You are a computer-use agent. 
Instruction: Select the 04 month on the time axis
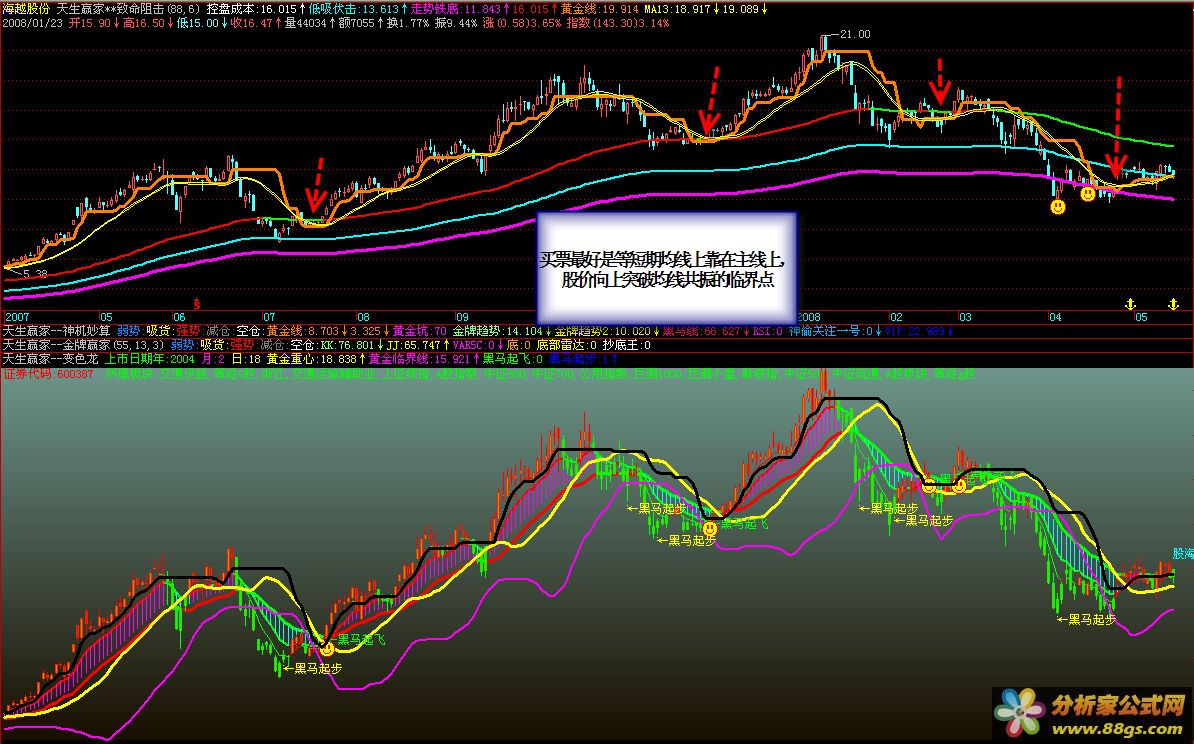pos(1055,317)
